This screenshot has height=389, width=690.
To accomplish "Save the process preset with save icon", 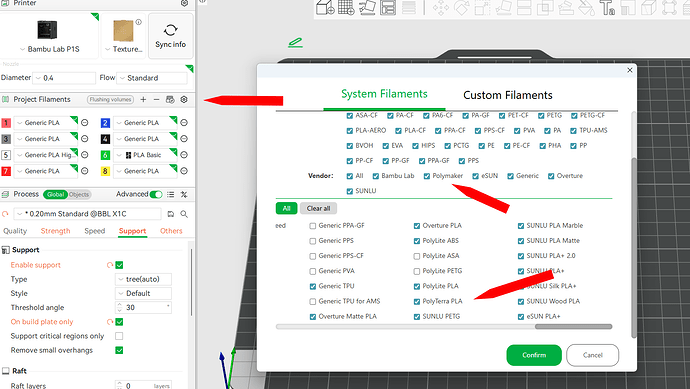I will (x=171, y=214).
